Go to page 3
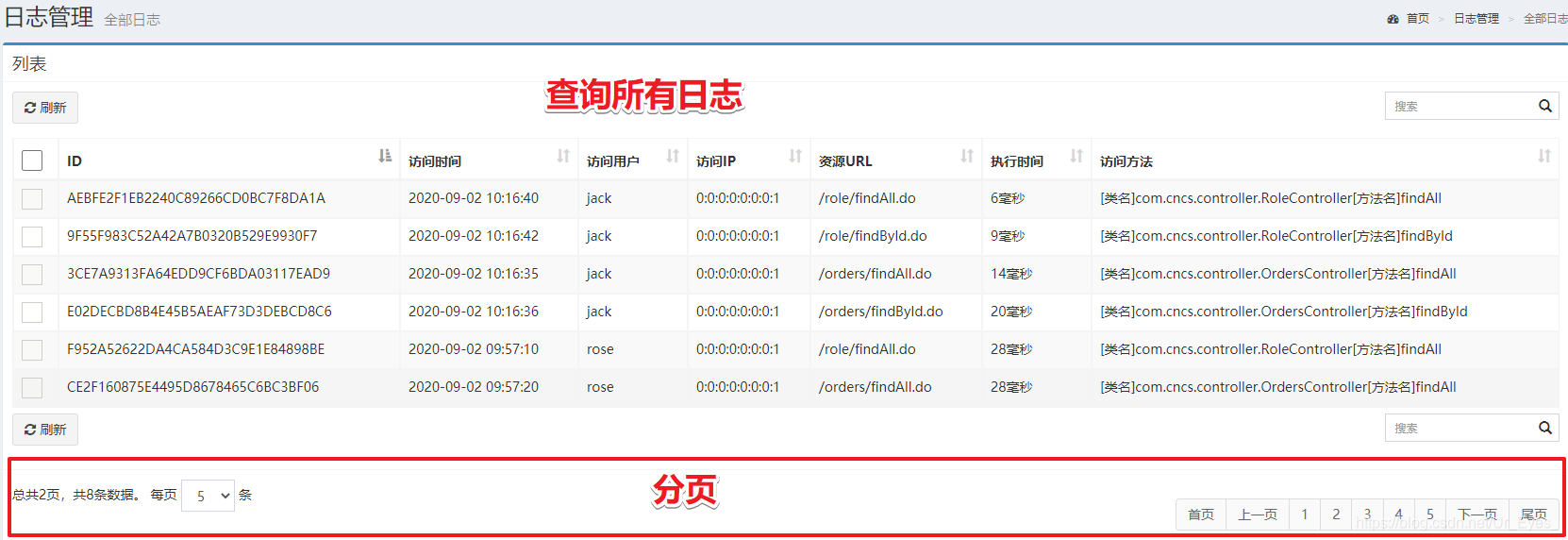 pos(1367,515)
